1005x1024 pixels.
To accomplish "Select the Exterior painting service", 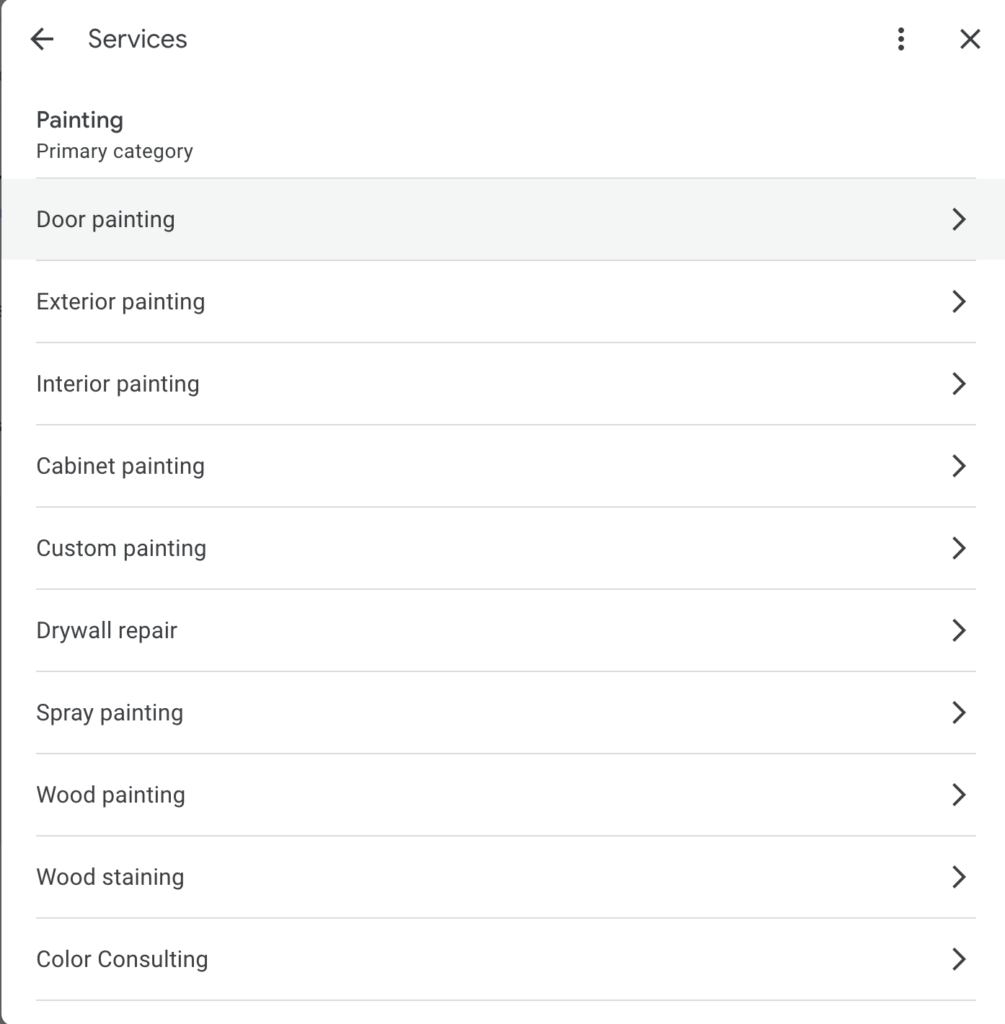I will [121, 302].
